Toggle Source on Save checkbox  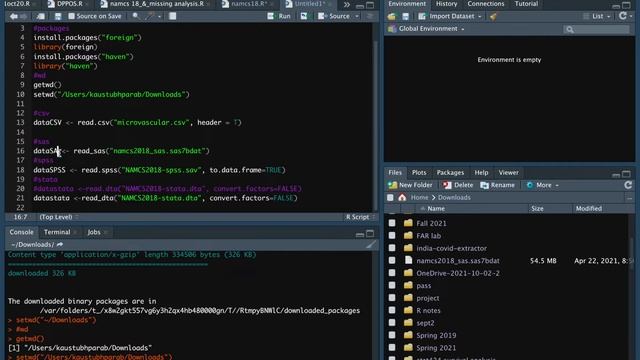pyautogui.click(x=71, y=16)
